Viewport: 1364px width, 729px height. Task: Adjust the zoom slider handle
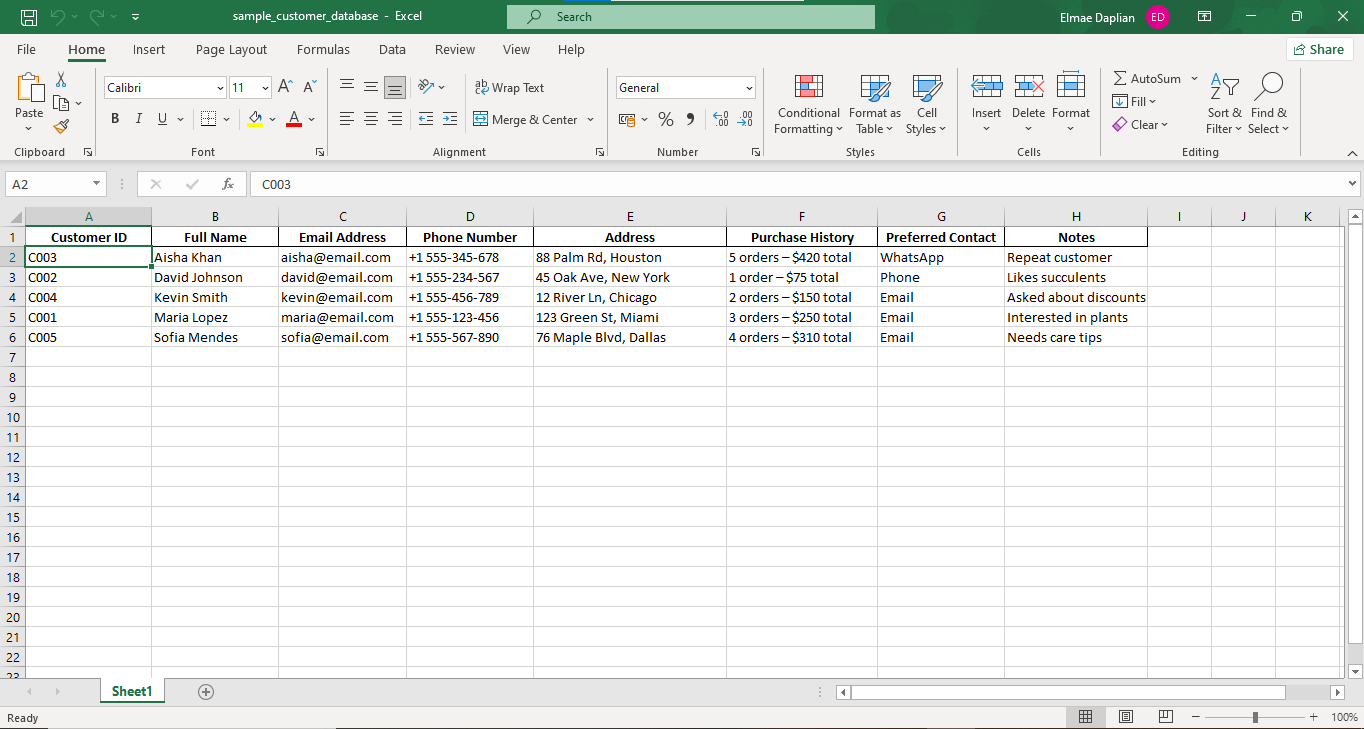pos(1255,717)
